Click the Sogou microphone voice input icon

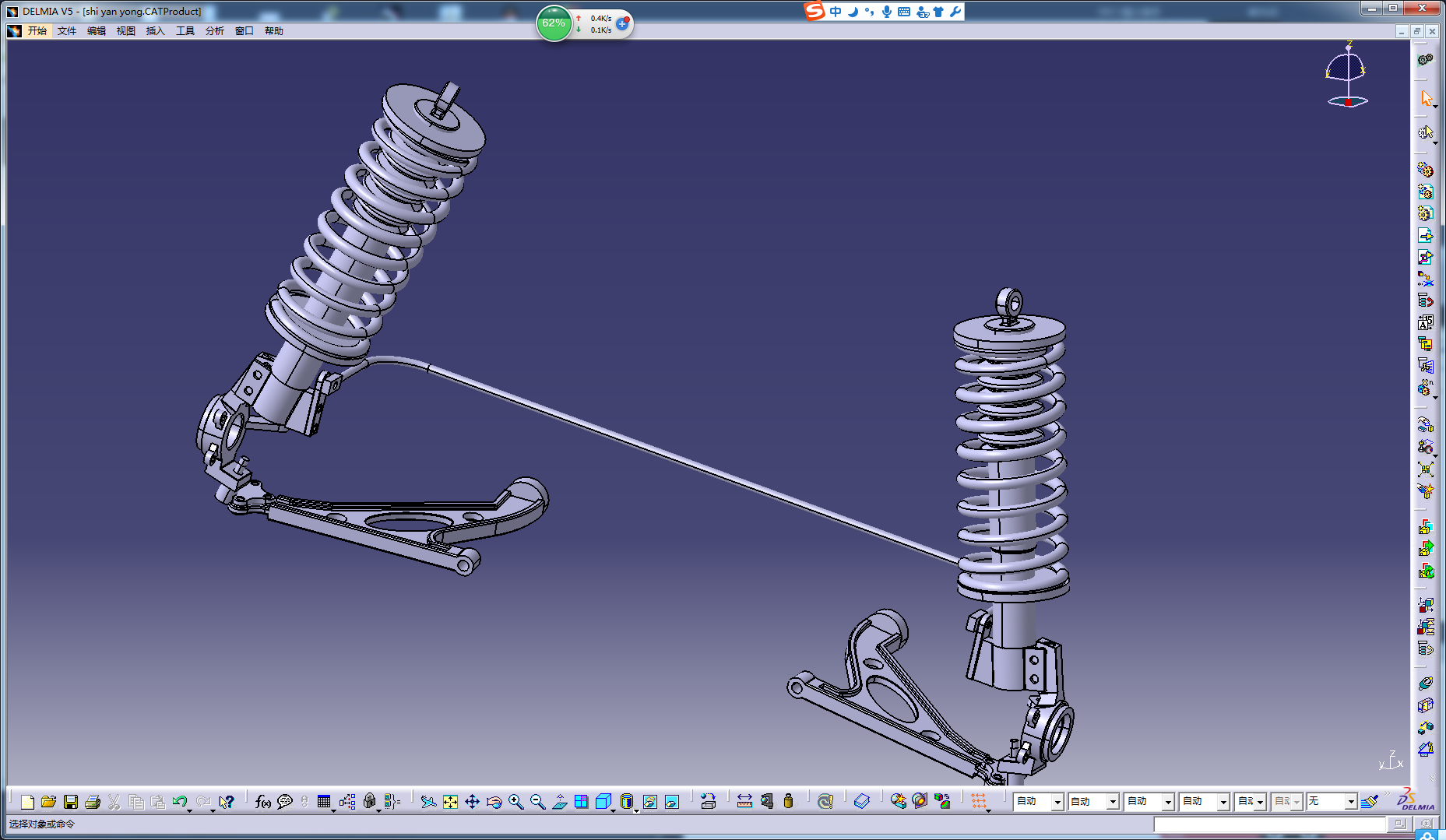click(x=887, y=12)
